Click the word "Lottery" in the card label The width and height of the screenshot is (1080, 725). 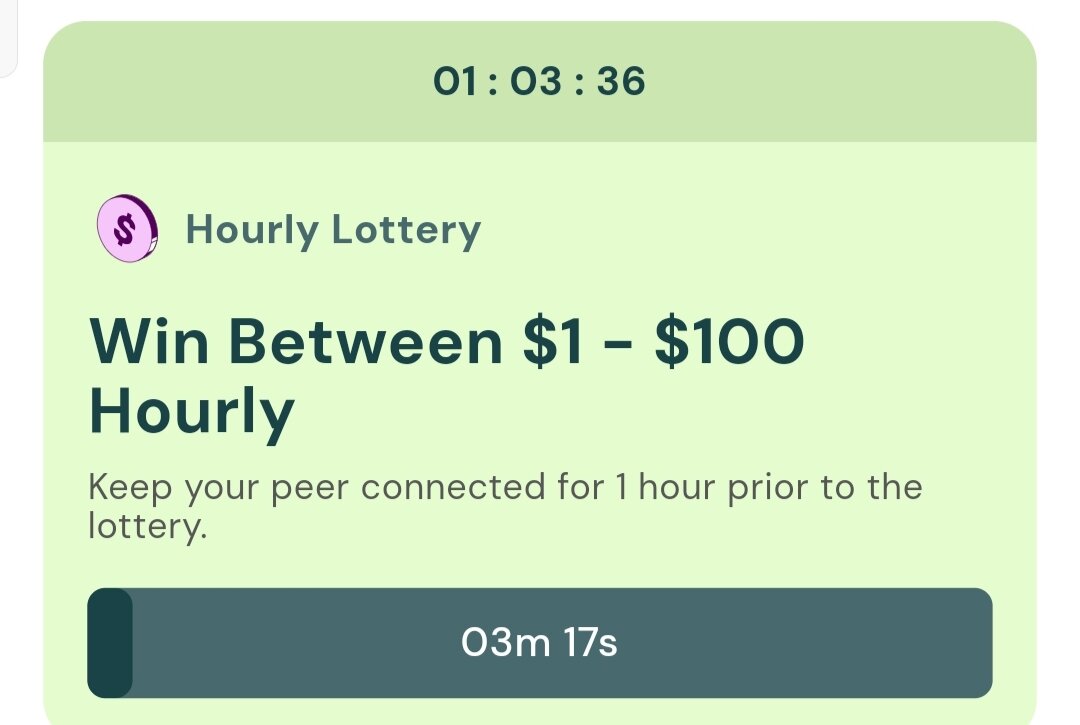pyautogui.click(x=406, y=230)
